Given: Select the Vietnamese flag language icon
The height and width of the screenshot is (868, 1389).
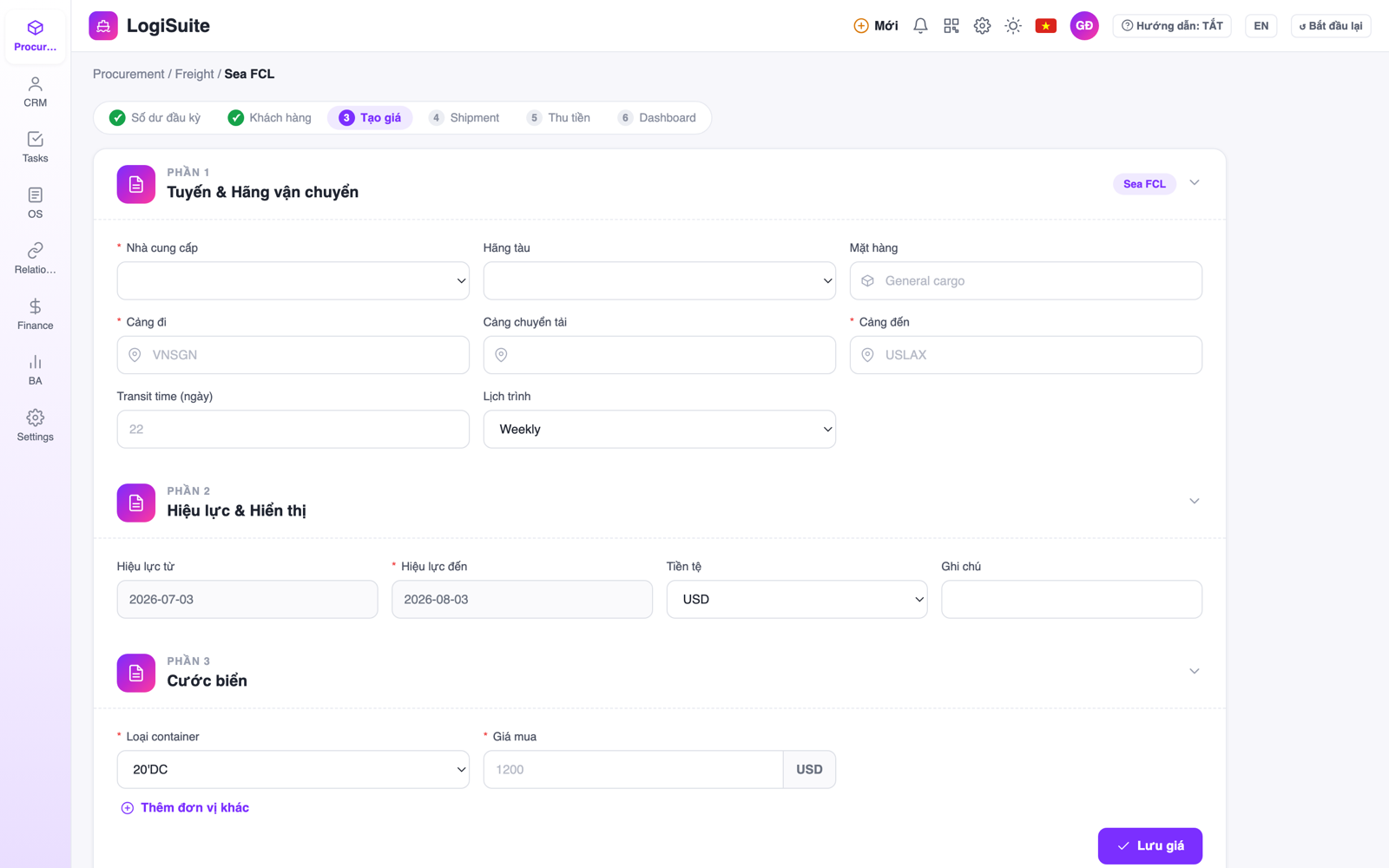Looking at the screenshot, I should click(x=1046, y=26).
